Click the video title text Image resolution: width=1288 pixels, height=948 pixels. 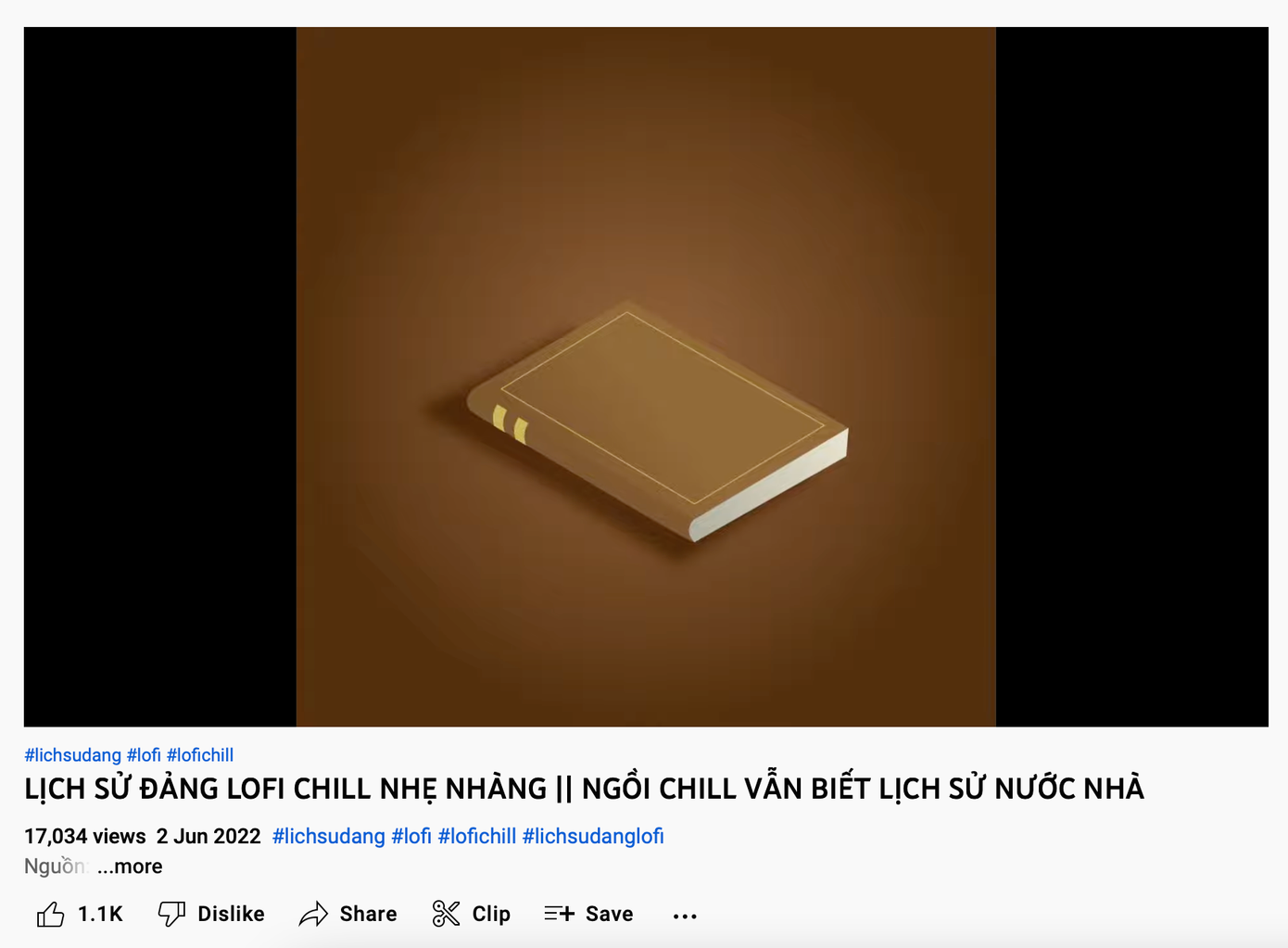[x=585, y=790]
